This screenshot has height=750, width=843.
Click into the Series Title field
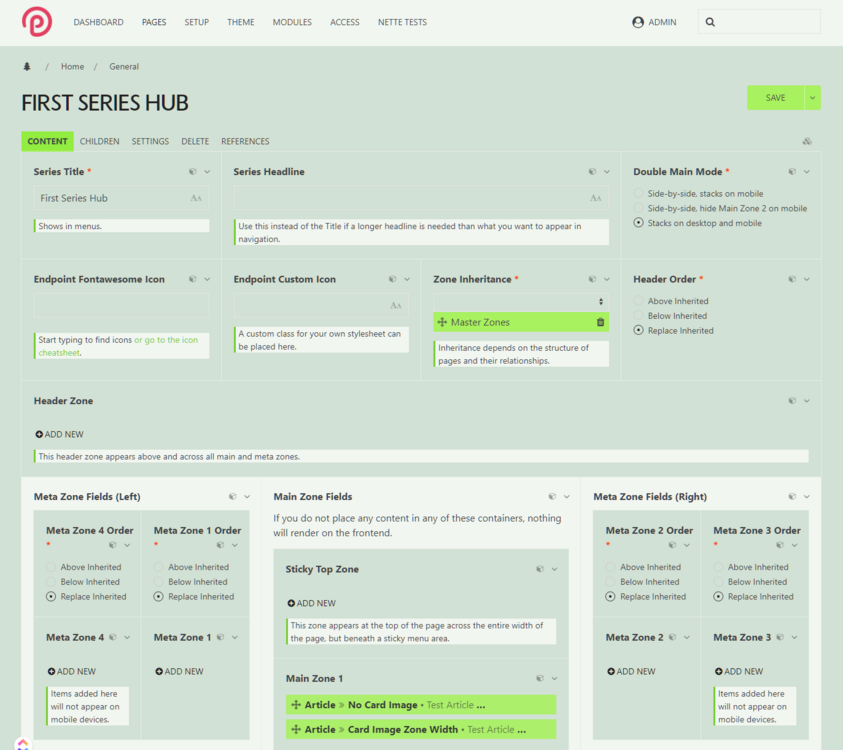[x=110, y=198]
